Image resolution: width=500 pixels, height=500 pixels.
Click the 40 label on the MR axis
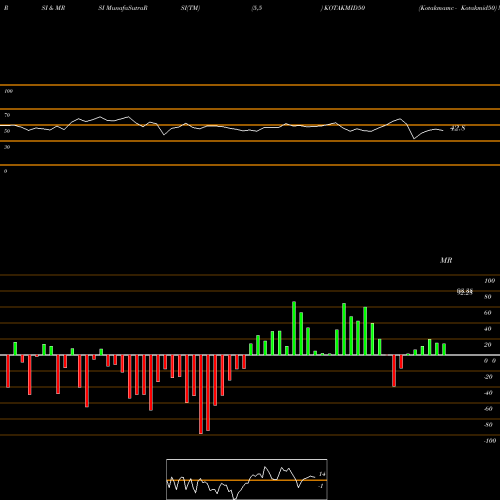pos(488,329)
